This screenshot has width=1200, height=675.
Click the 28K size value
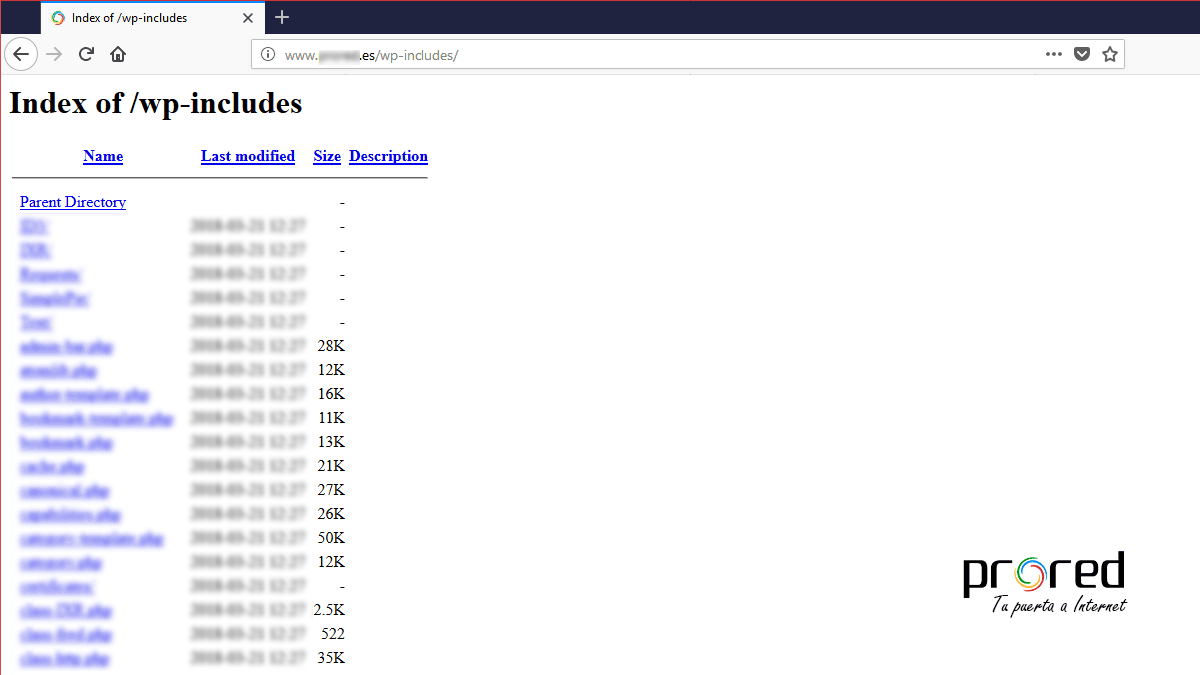click(331, 346)
